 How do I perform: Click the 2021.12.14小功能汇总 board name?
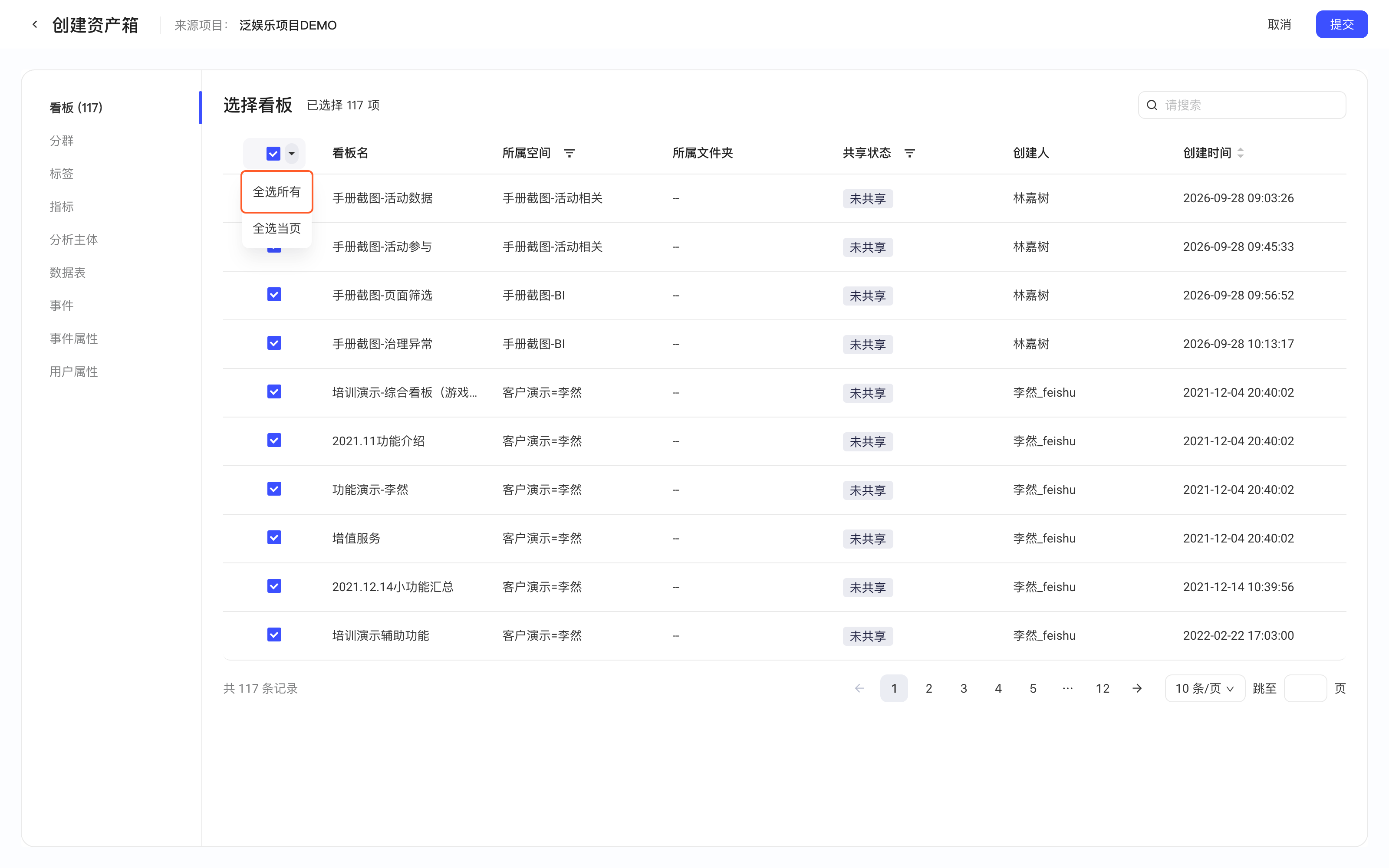click(393, 587)
